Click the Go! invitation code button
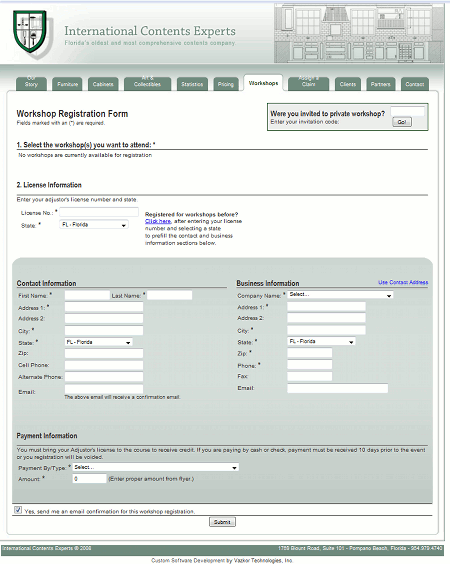450x564 pixels. tap(402, 122)
